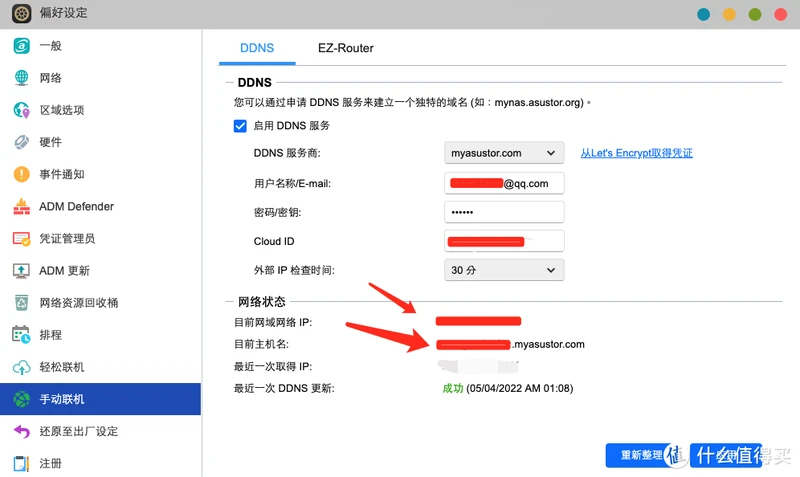The height and width of the screenshot is (477, 800).
Task: Open the 网络 globe icon
Action: click(x=21, y=78)
